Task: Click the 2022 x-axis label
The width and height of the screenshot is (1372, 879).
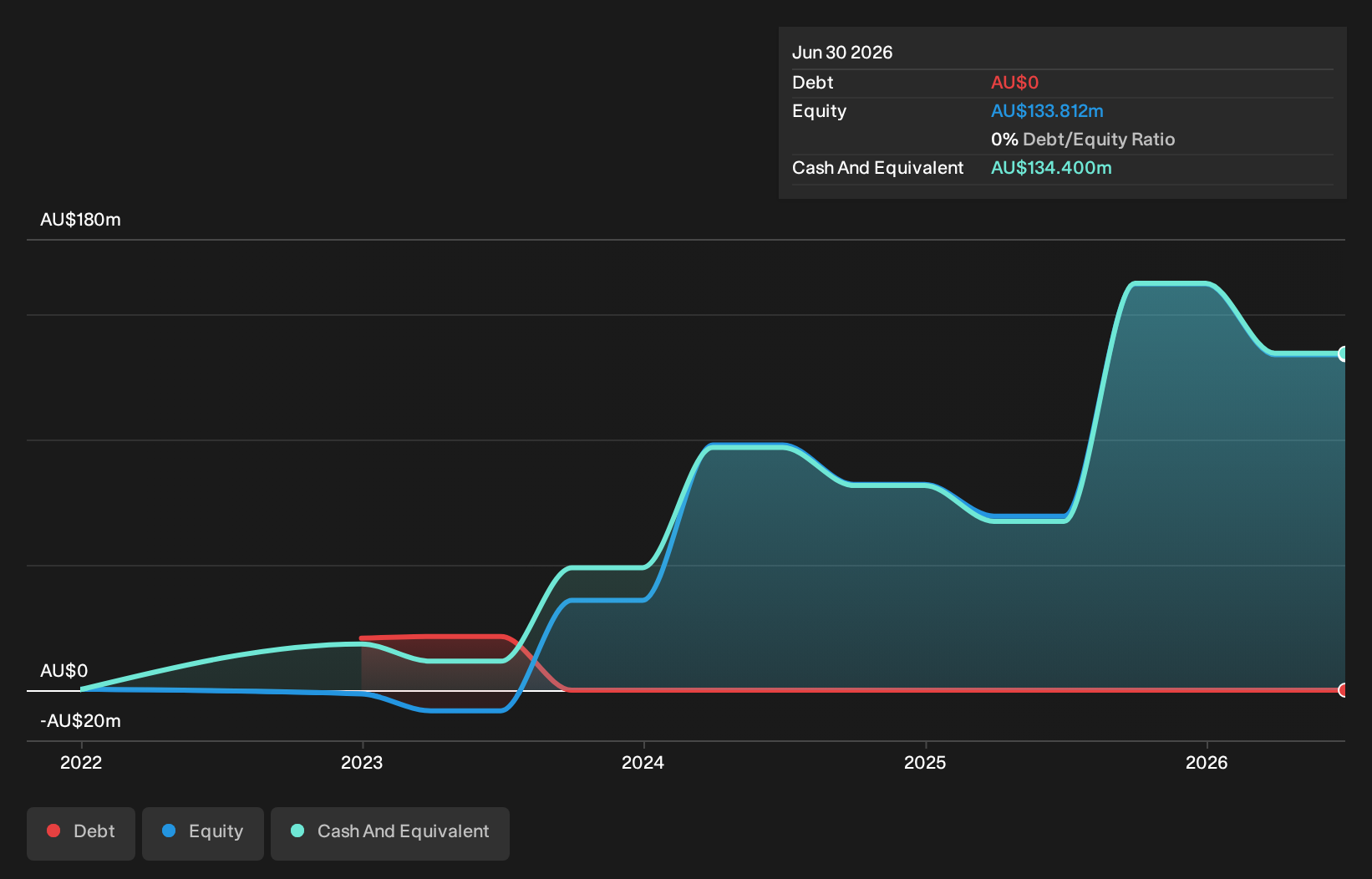Action: pyautogui.click(x=81, y=762)
